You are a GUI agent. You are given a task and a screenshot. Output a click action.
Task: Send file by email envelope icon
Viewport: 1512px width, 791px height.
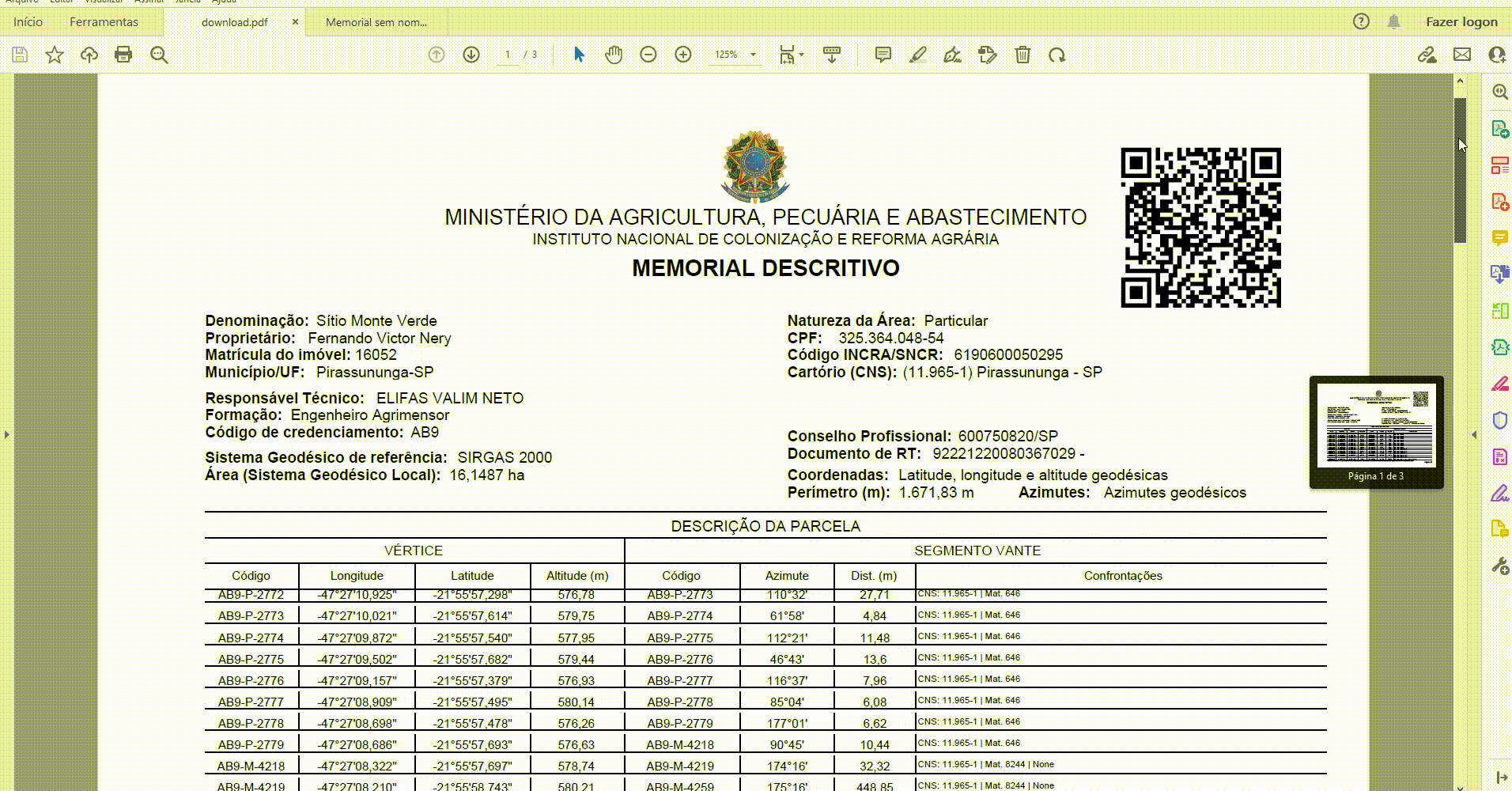click(1462, 55)
